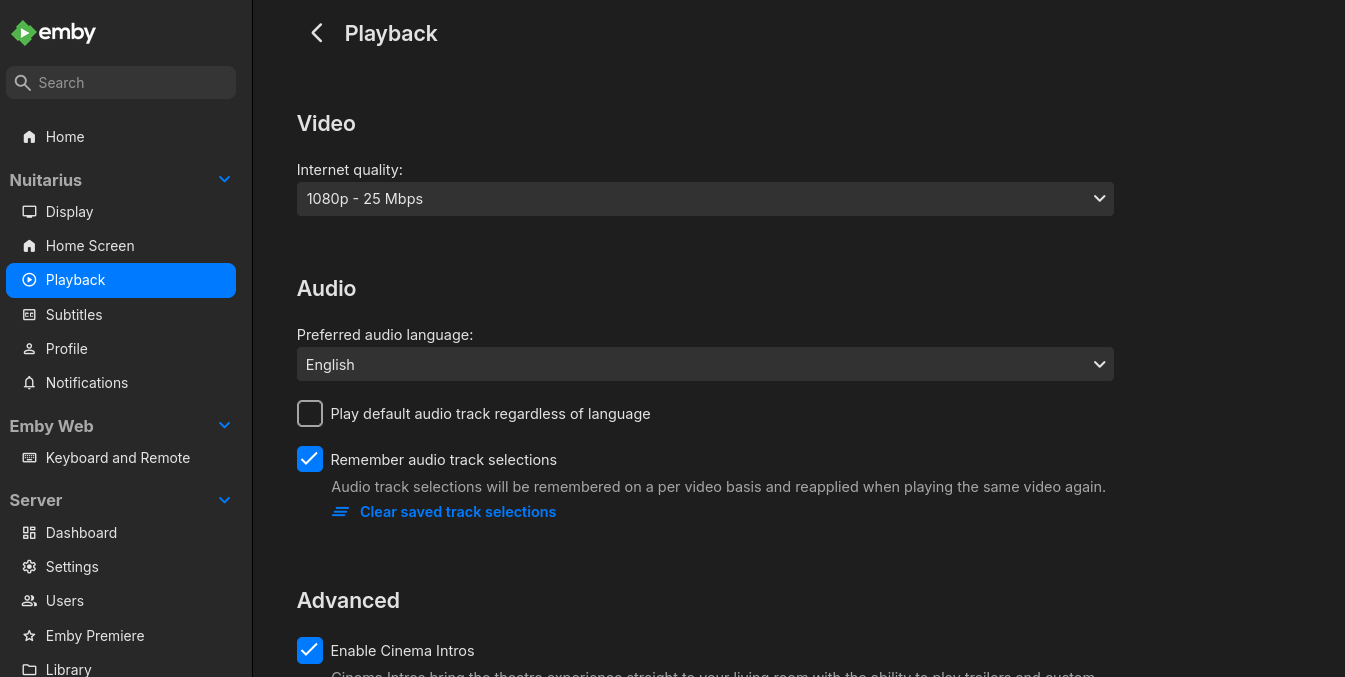Screen dimensions: 1345x677
Task: Click the Dashboard grid icon
Action: pos(29,533)
